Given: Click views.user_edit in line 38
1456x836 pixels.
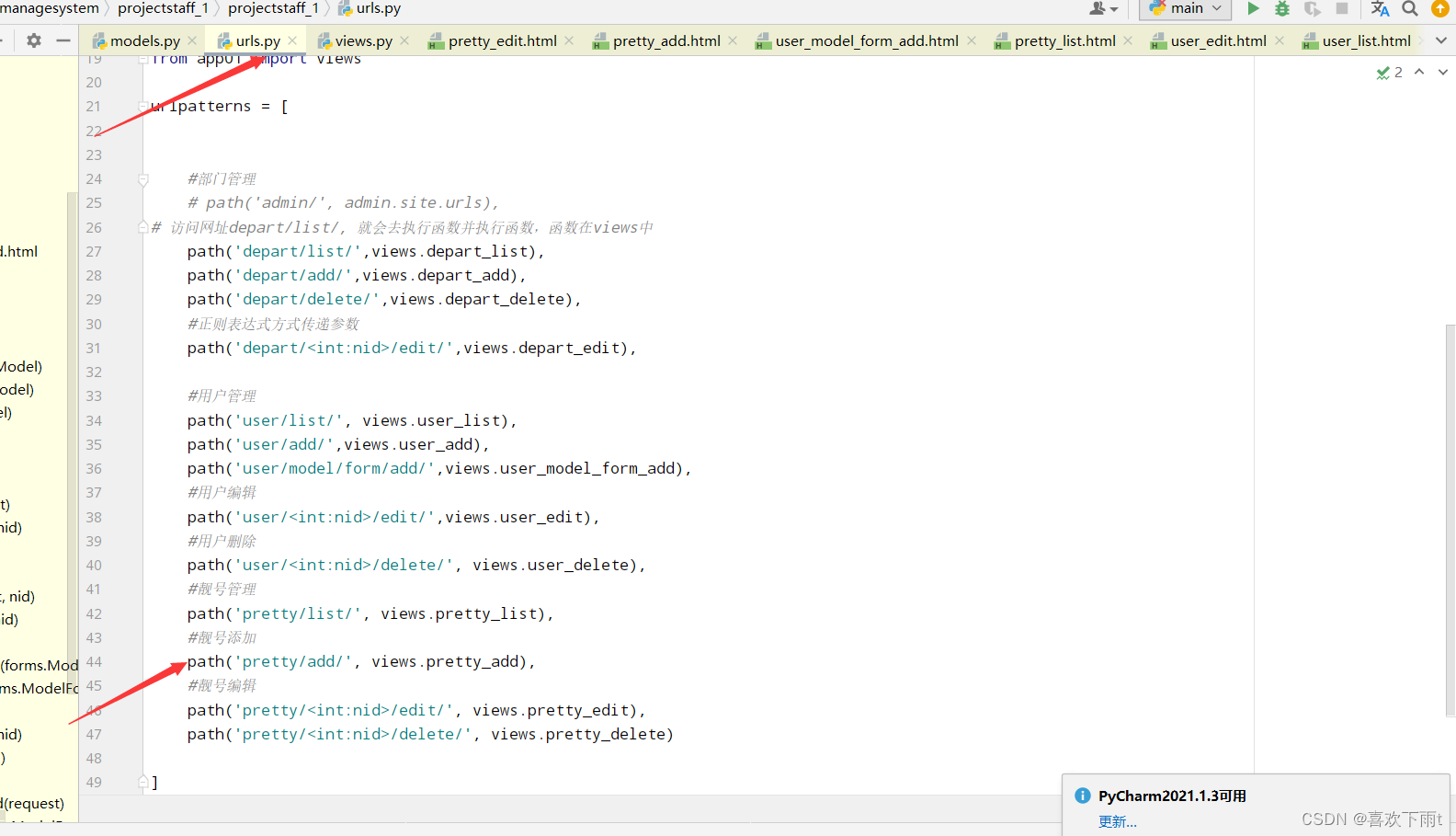Looking at the screenshot, I should 513,517.
